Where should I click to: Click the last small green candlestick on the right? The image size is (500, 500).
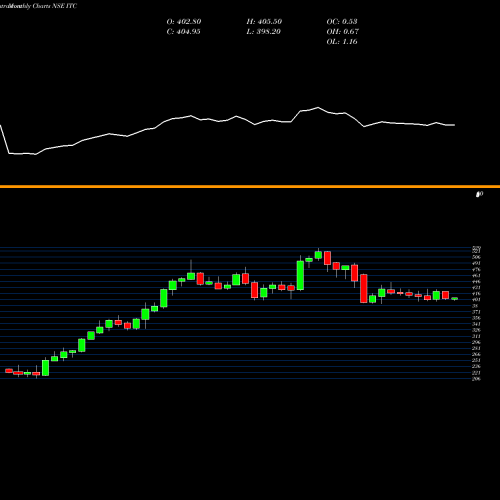pyautogui.click(x=455, y=299)
